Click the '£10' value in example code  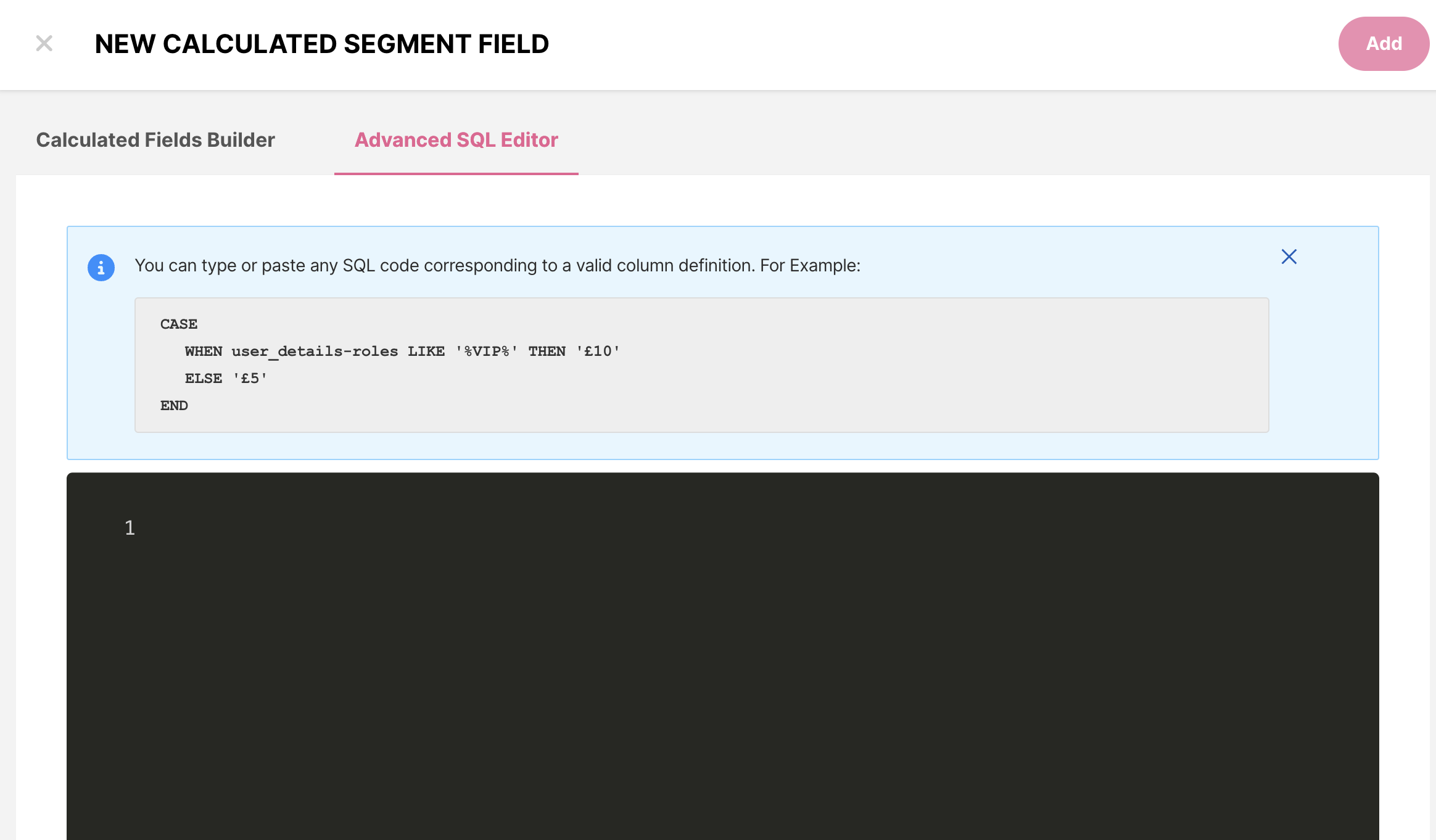click(x=598, y=352)
